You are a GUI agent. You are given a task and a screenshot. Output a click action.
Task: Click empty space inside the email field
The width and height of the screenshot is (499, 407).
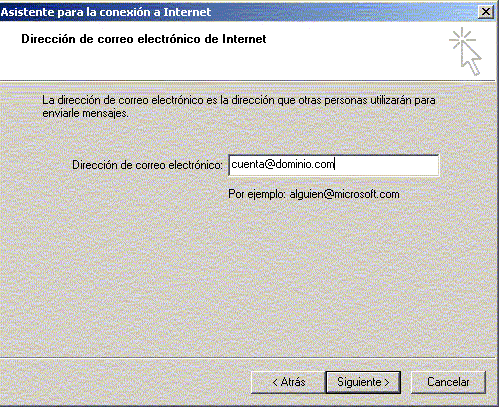point(387,165)
